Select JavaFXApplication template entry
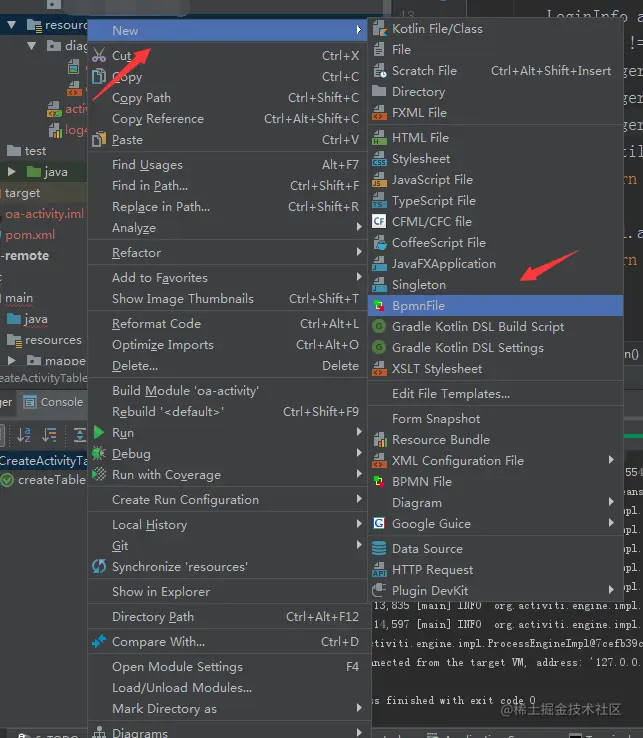This screenshot has width=643, height=738. 495,264
